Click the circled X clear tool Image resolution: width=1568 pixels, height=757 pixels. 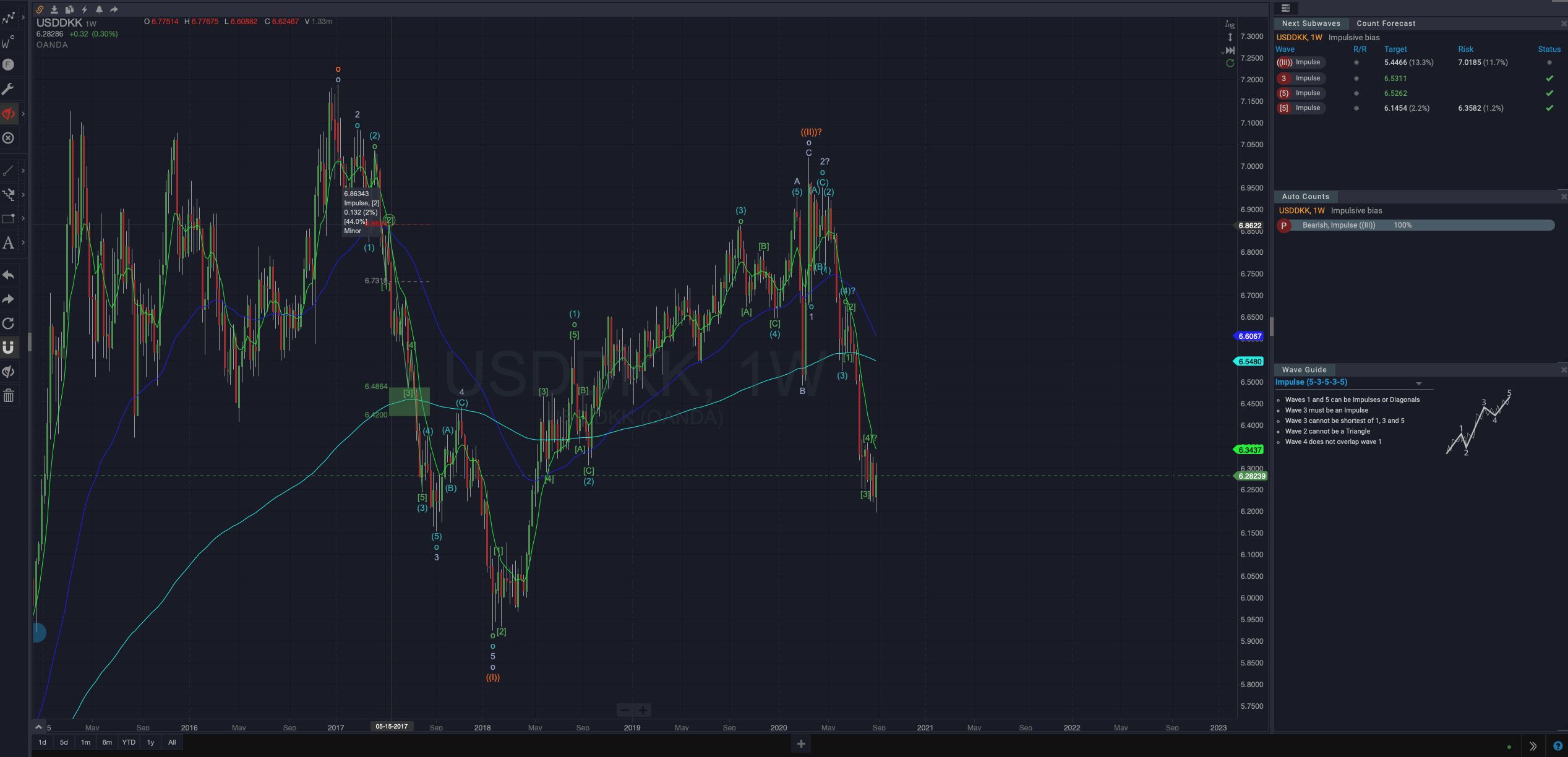9,138
